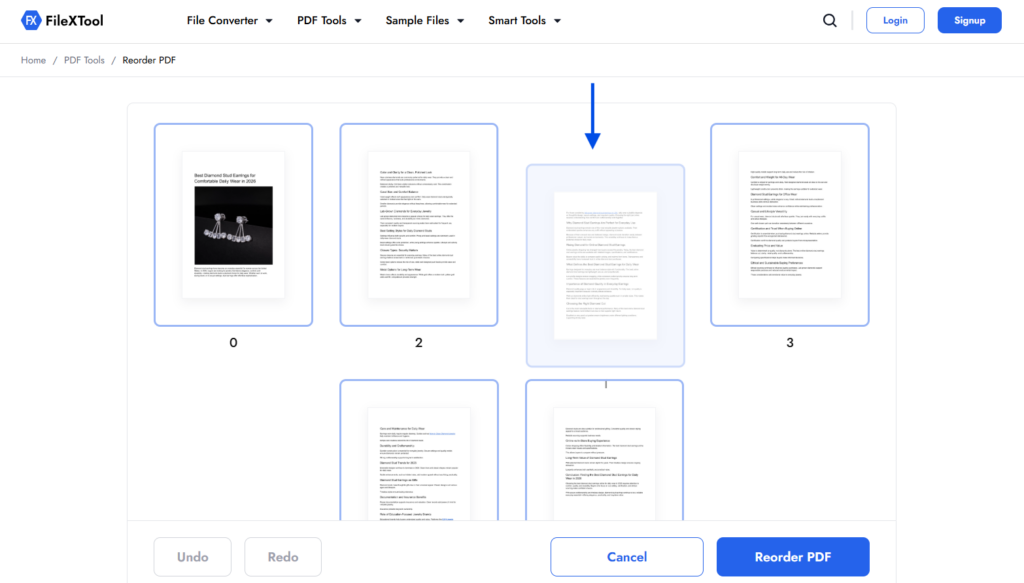Click the page thumbnail labeled 3
Image resolution: width=1024 pixels, height=583 pixels.
click(x=789, y=225)
